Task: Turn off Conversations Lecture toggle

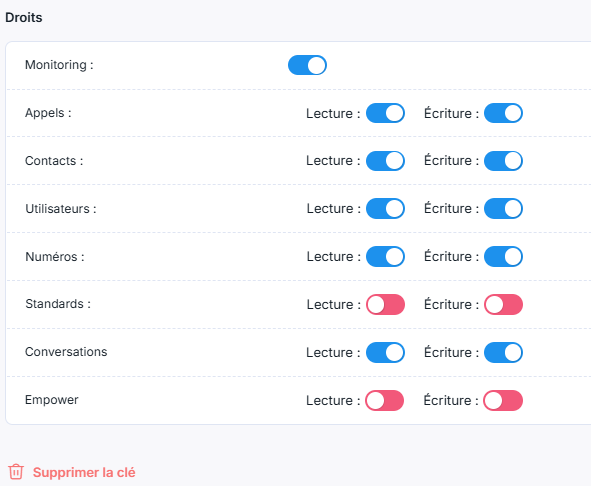Action: [x=385, y=352]
